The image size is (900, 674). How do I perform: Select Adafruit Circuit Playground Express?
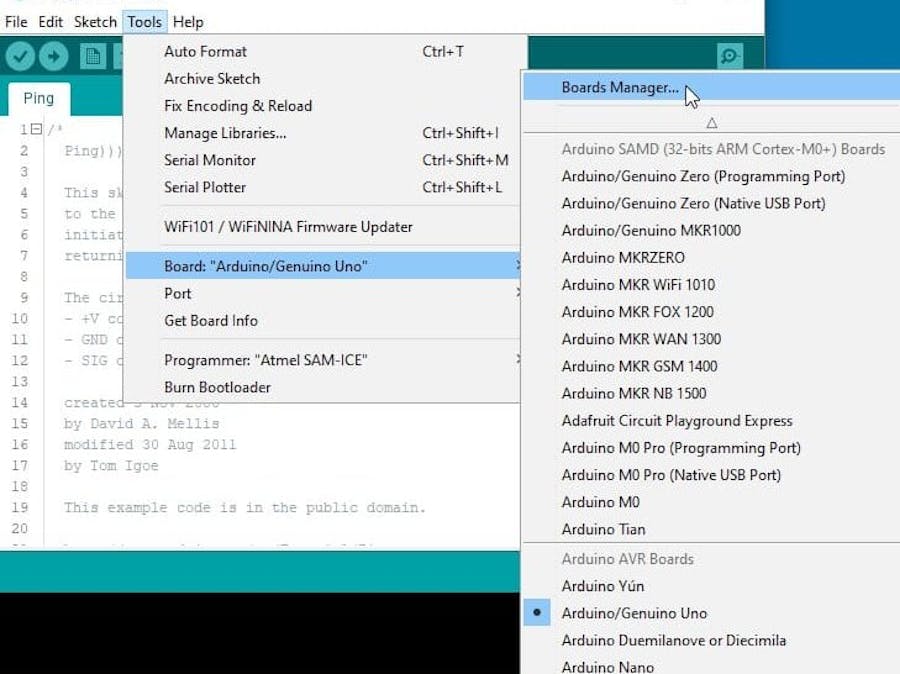(712, 421)
